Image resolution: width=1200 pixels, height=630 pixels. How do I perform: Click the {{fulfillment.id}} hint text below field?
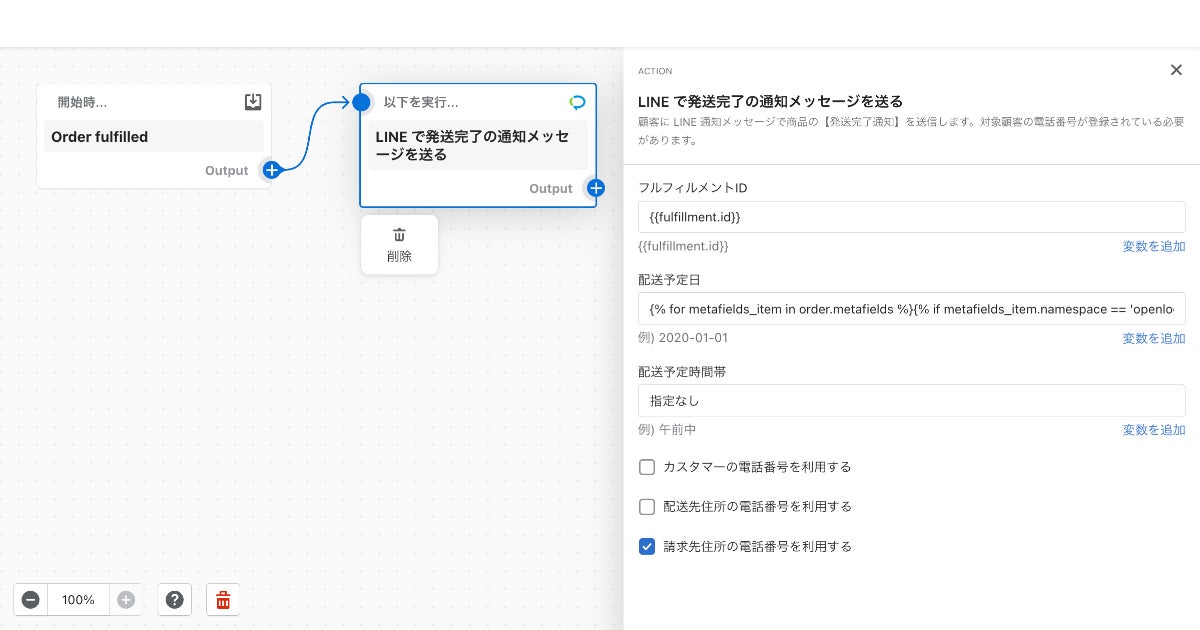tap(683, 246)
